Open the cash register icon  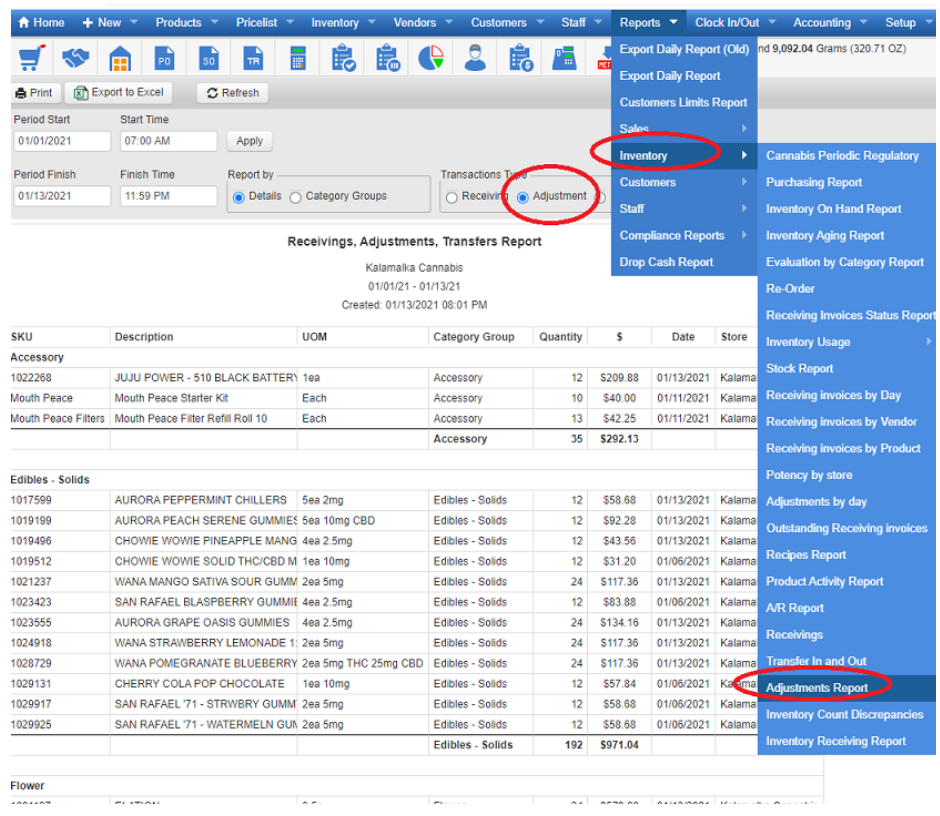pyautogui.click(x=564, y=58)
